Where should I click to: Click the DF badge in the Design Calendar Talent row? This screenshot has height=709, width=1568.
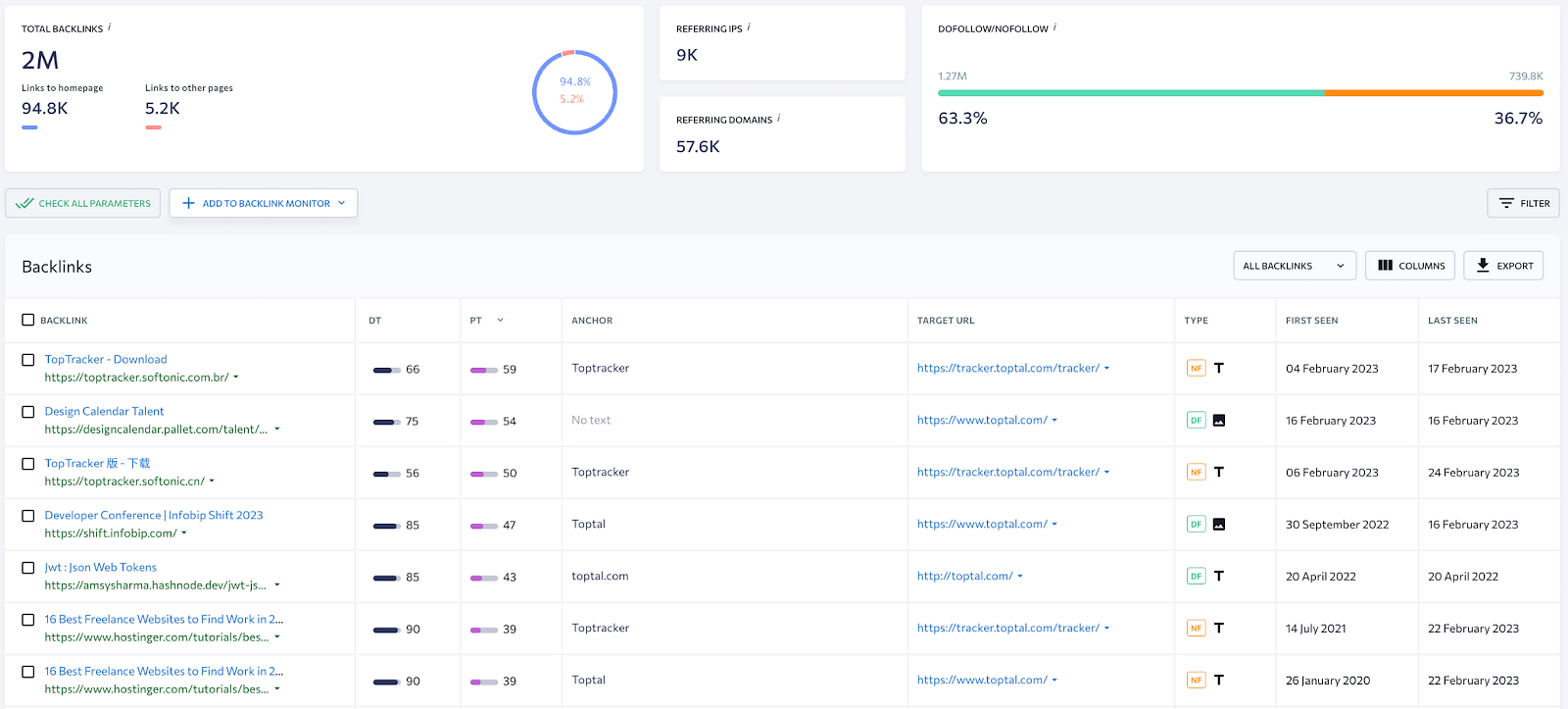click(1196, 421)
